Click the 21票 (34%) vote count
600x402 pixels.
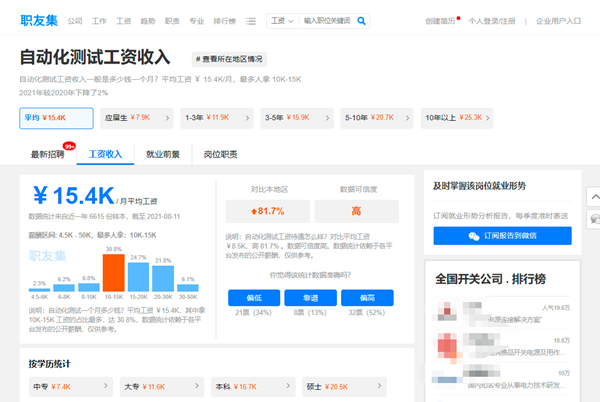[253, 312]
